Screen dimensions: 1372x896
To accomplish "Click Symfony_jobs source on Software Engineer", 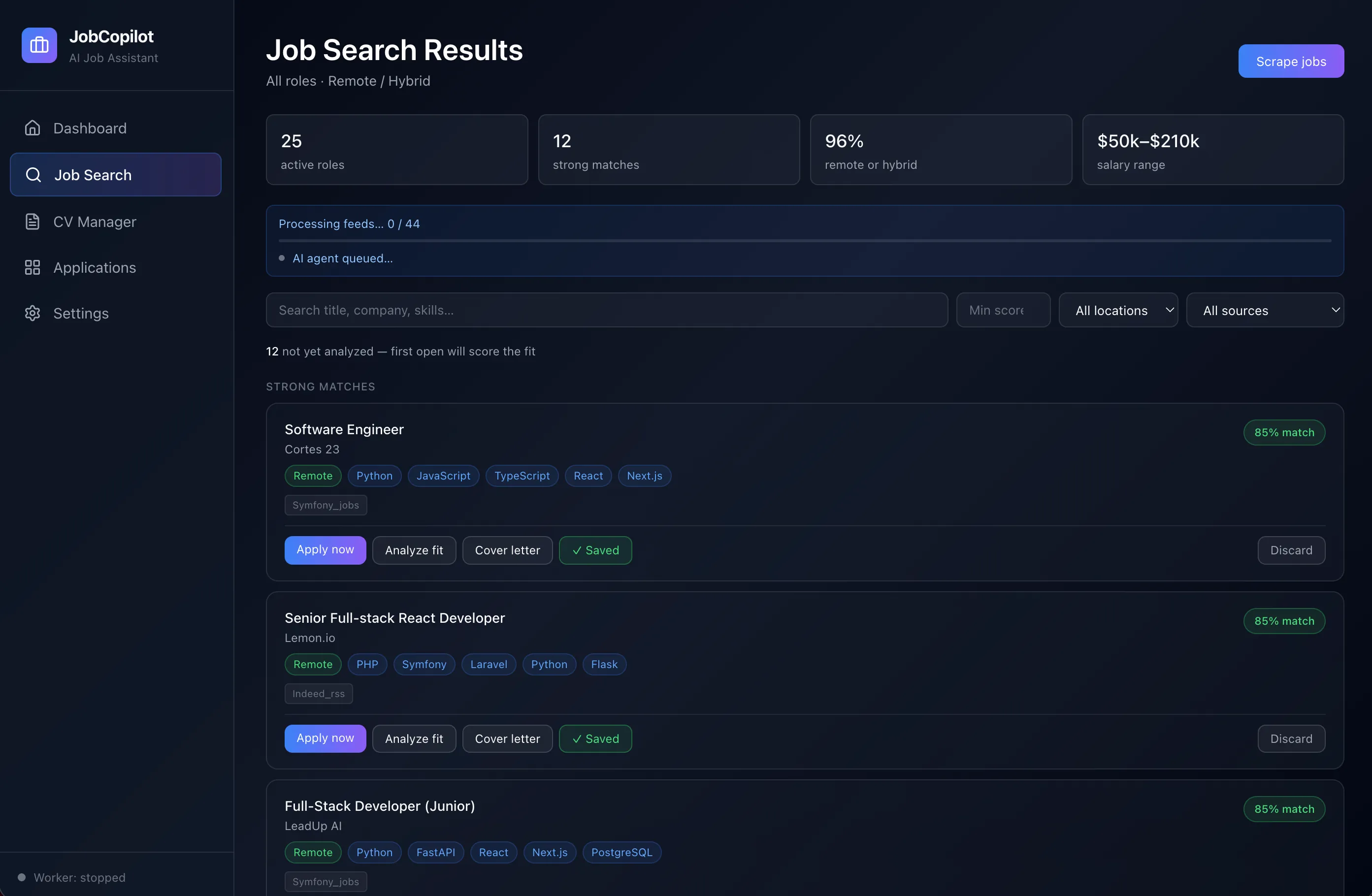I will coord(326,505).
